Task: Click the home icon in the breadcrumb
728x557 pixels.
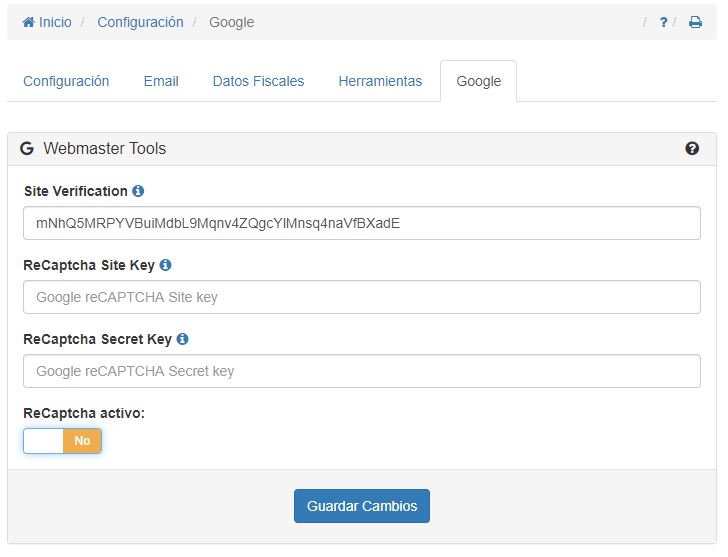Action: click(x=29, y=22)
